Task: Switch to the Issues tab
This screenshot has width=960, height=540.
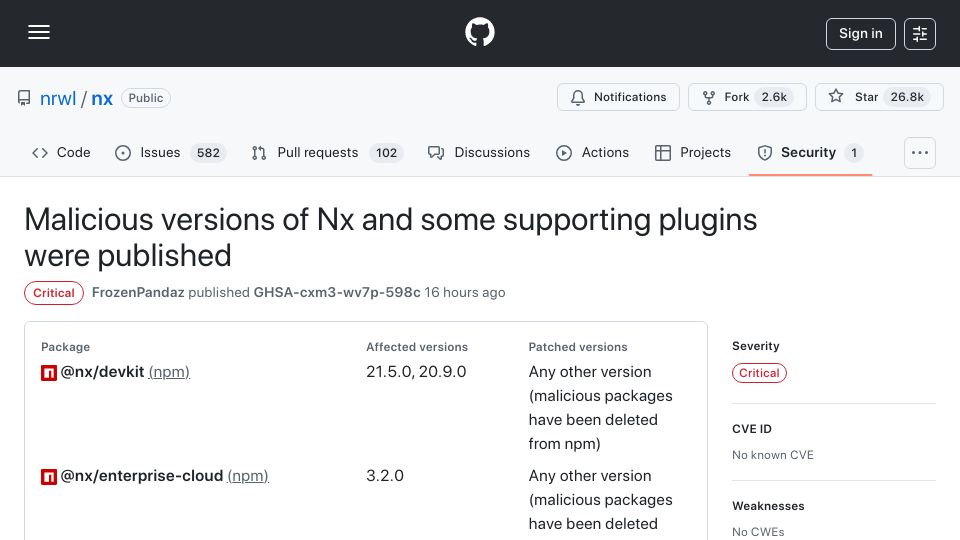Action: click(x=170, y=152)
